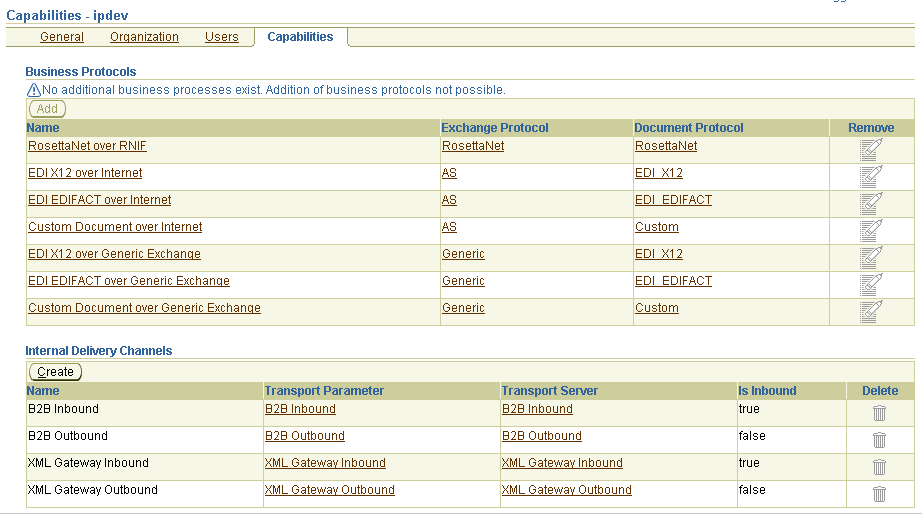Open the General tab

62,36
